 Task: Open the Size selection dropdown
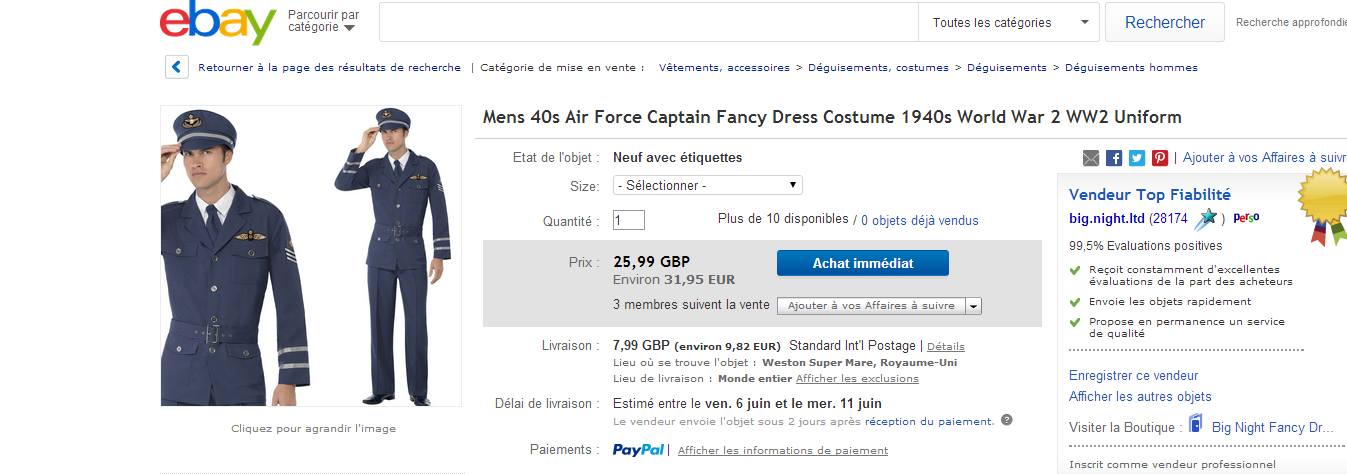[707, 185]
